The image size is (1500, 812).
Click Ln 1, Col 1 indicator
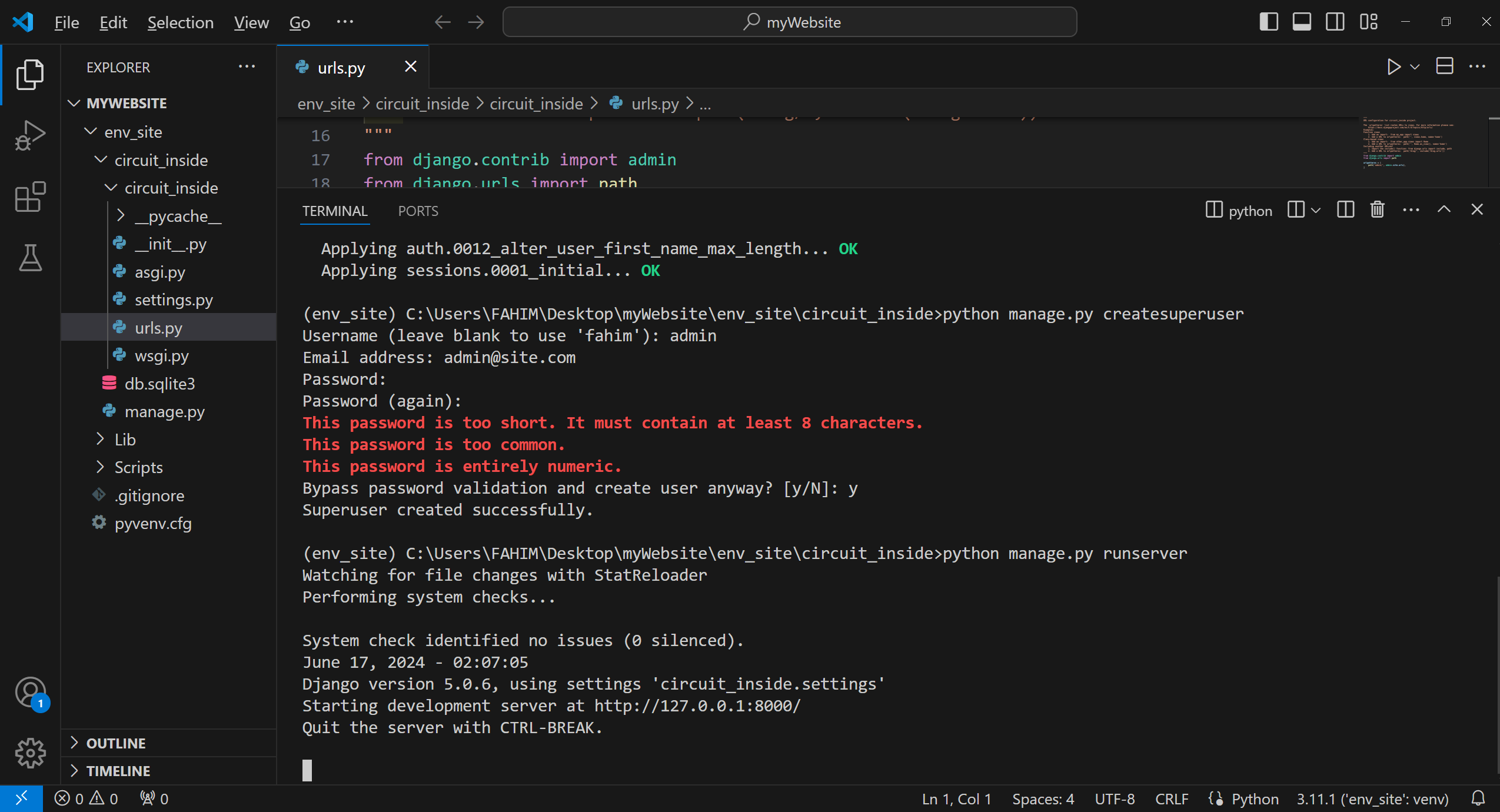pos(956,798)
